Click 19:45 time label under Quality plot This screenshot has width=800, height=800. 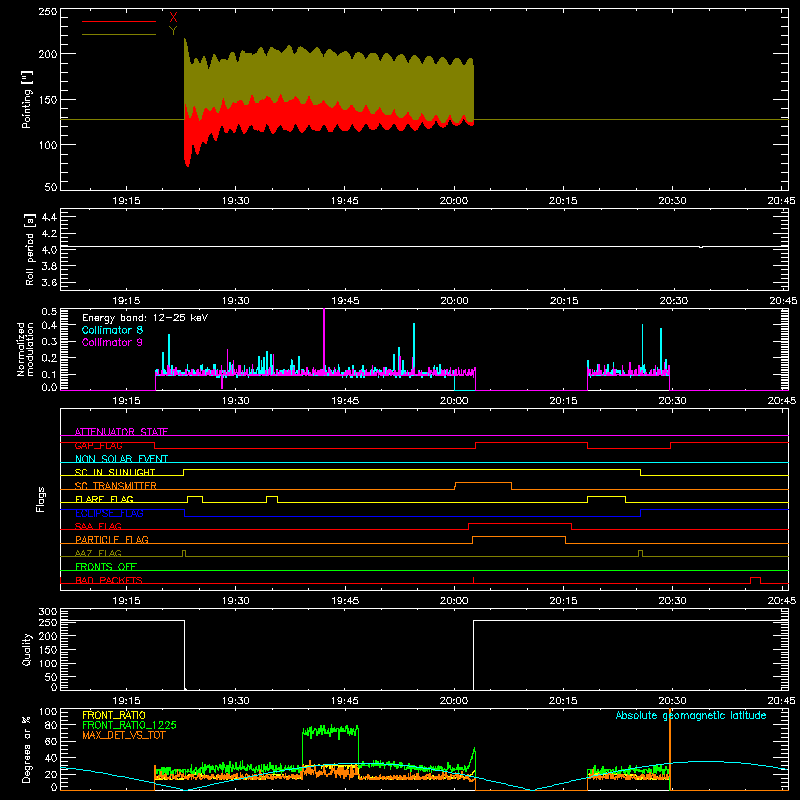coord(345,701)
